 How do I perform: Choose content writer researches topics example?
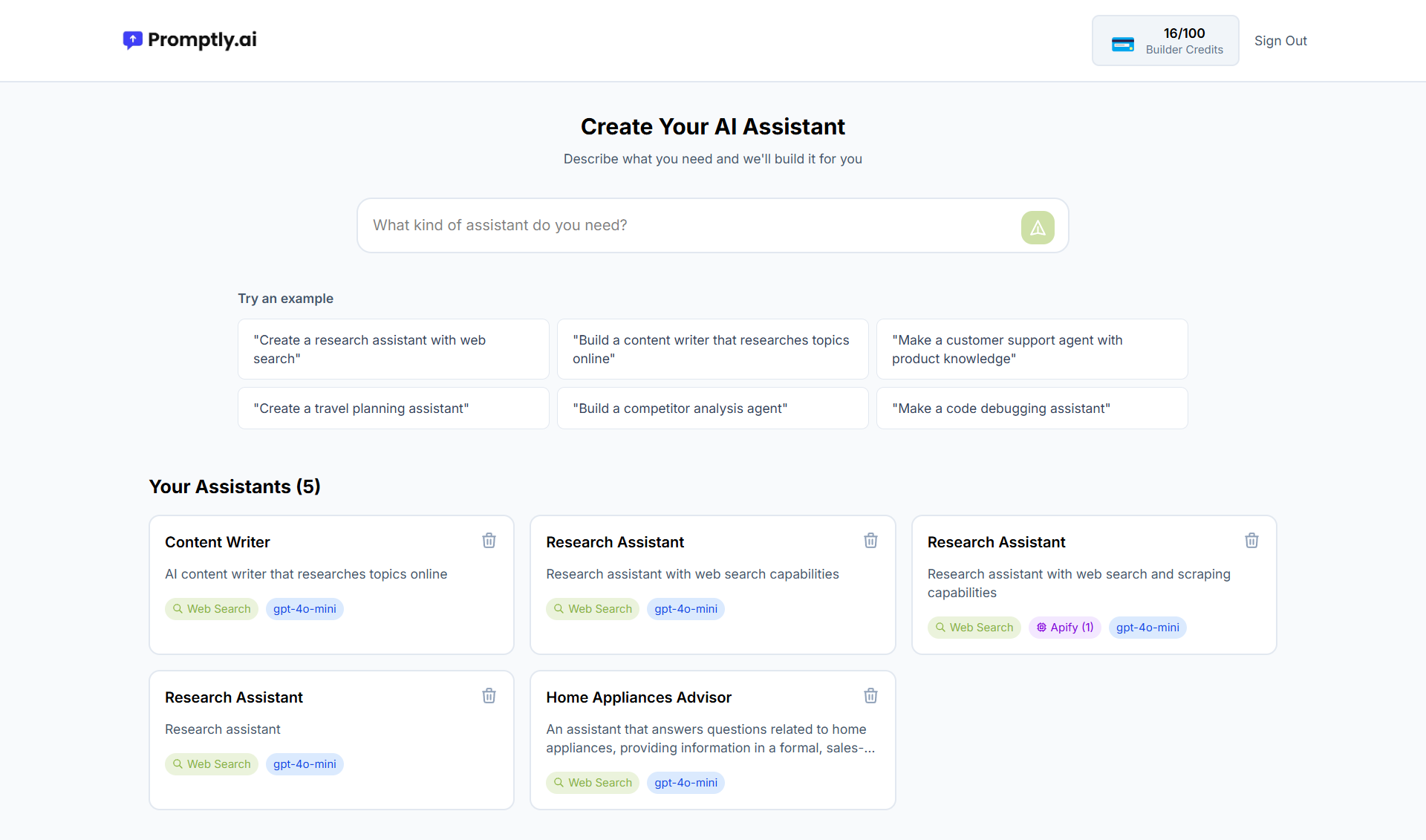click(x=712, y=349)
